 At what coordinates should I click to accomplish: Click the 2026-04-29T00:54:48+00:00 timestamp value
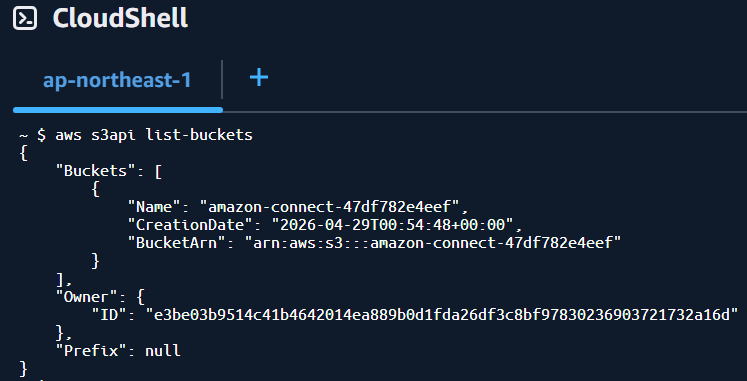(394, 225)
